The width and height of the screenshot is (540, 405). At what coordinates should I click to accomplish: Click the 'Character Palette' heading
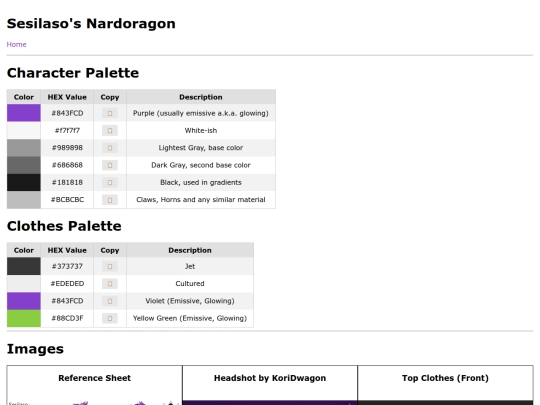(x=73, y=73)
